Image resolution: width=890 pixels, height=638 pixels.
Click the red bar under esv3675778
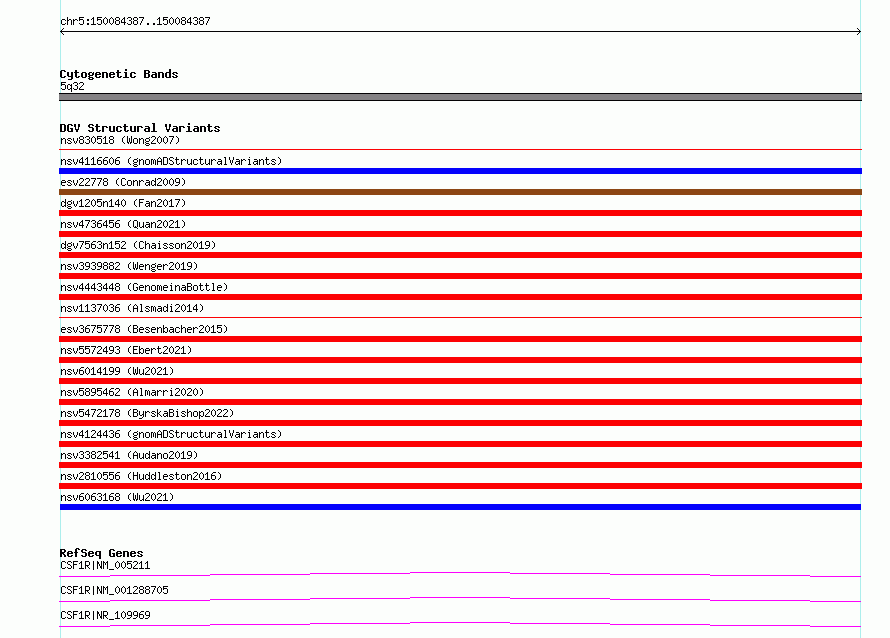[x=460, y=339]
